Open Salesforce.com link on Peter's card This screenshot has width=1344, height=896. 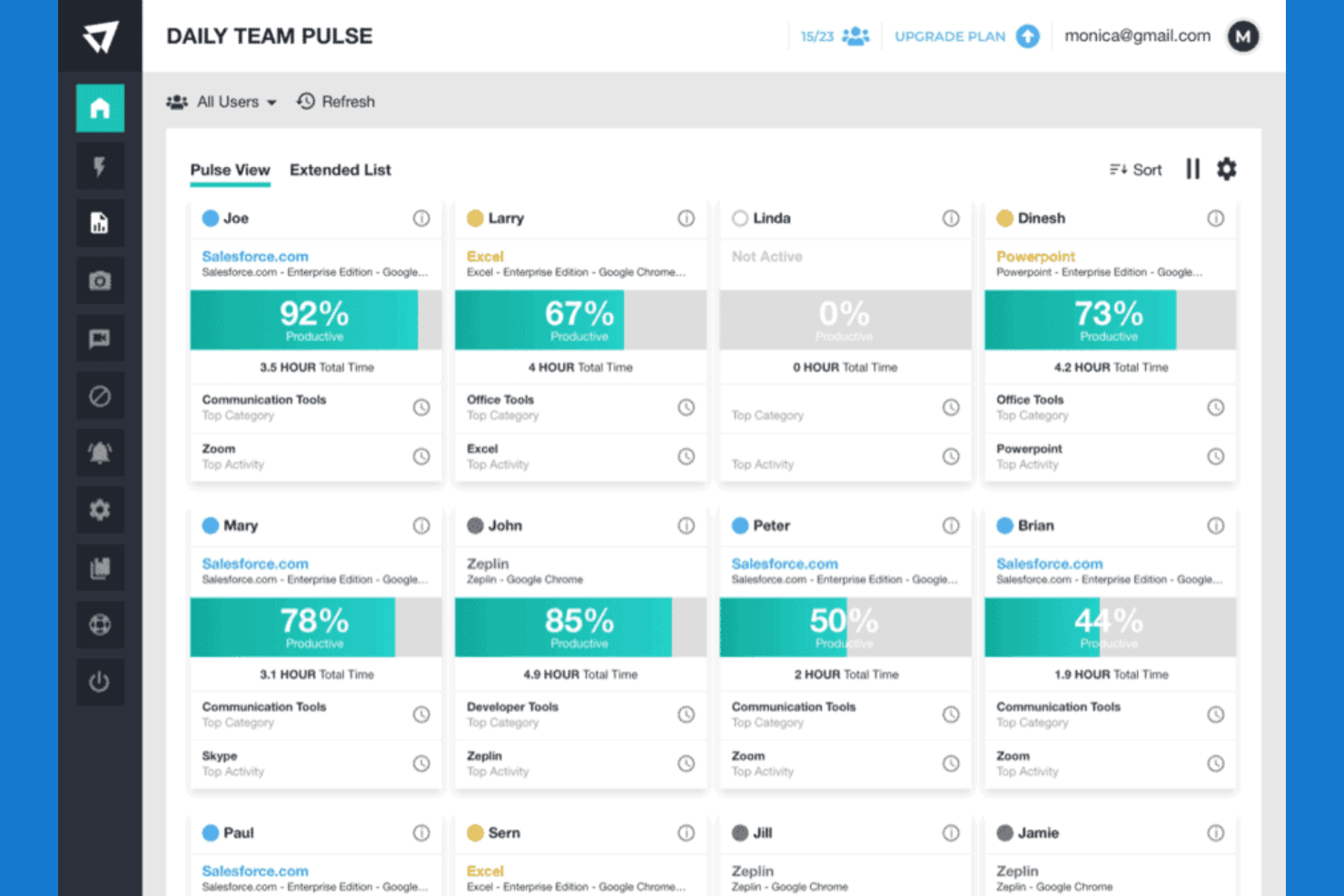click(785, 564)
